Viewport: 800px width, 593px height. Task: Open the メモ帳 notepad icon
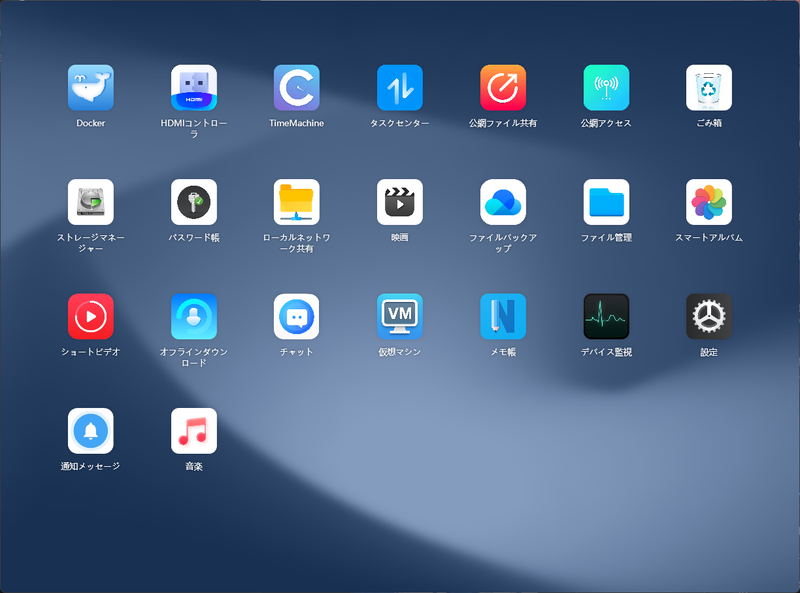click(503, 316)
